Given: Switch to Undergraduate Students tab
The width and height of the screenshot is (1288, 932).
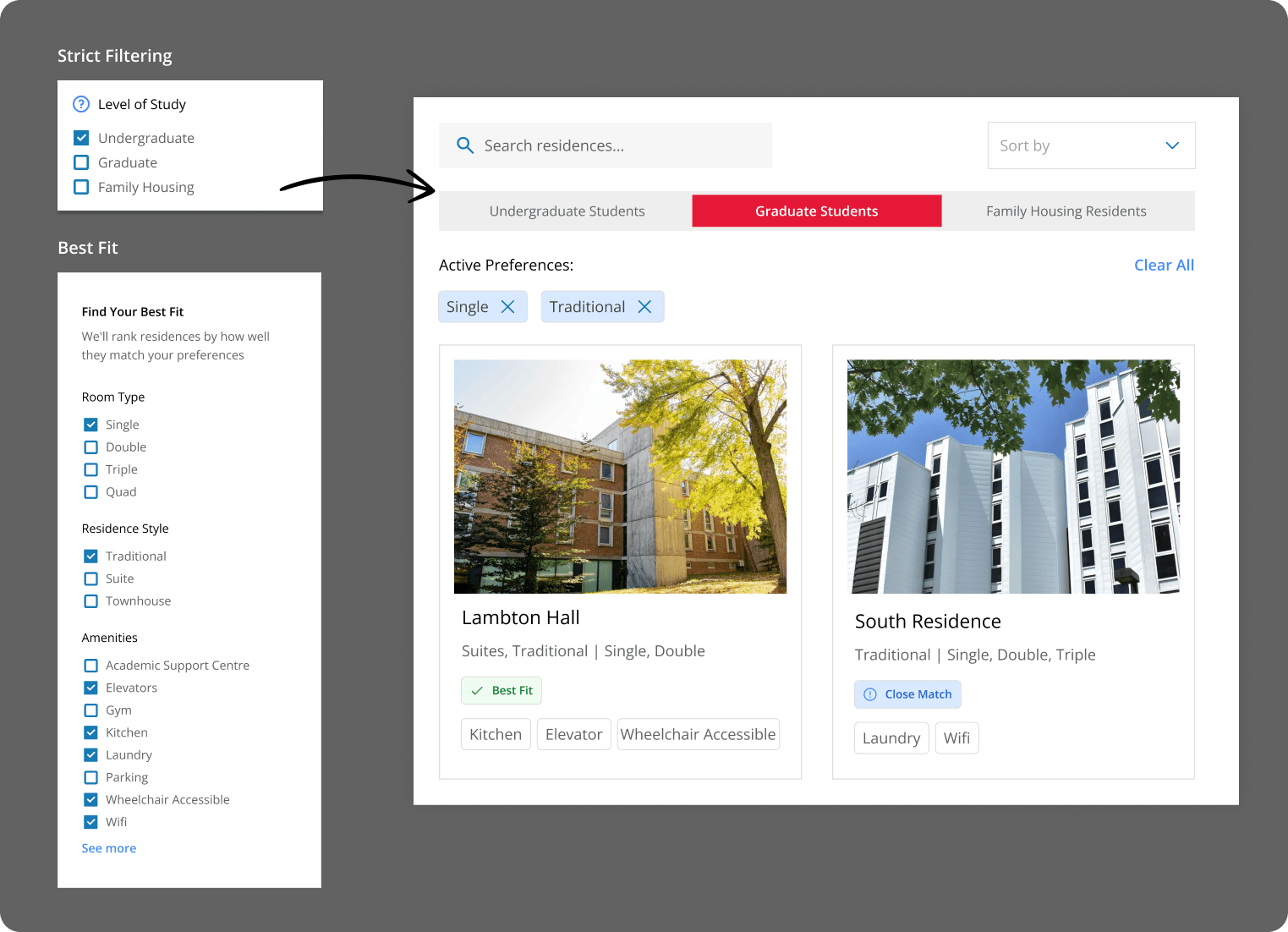Looking at the screenshot, I should pos(567,211).
